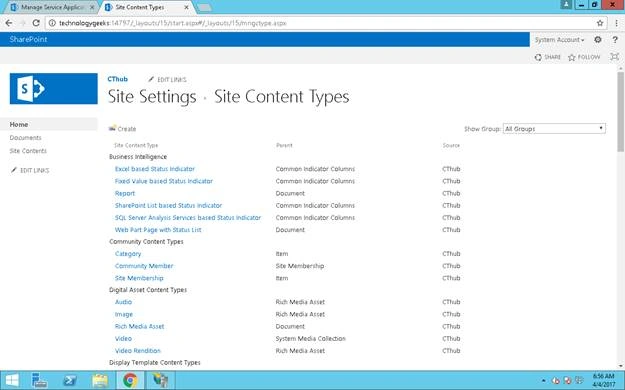The height and width of the screenshot is (390, 625).
Task: Open the taskbar app beside Chrome
Action: click(x=160, y=380)
